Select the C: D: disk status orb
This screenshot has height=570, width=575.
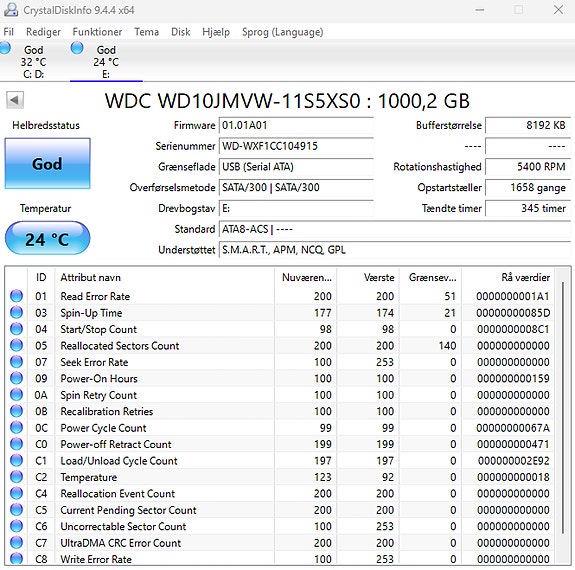(5, 48)
